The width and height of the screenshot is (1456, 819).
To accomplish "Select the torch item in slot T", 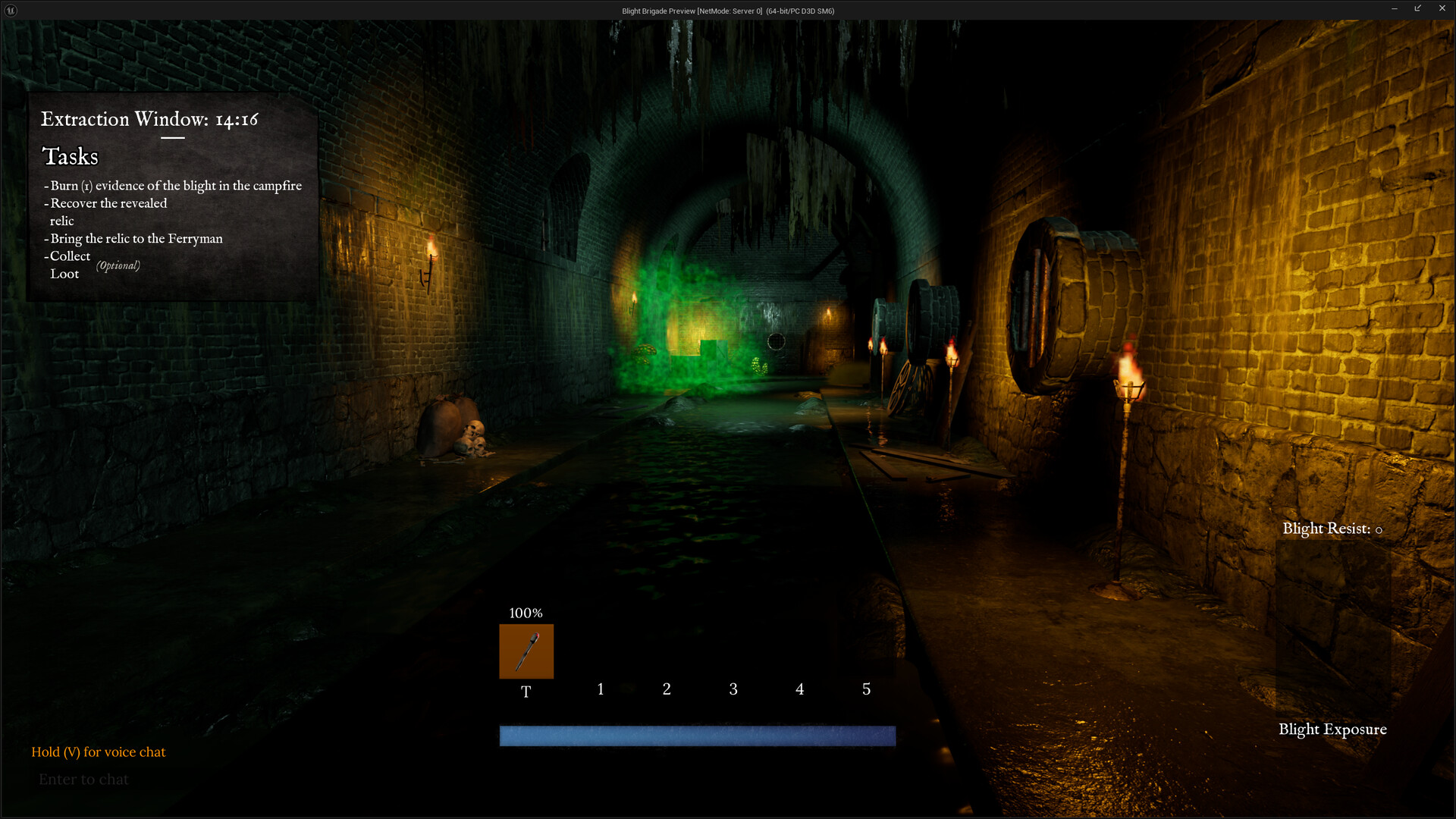I will point(526,651).
